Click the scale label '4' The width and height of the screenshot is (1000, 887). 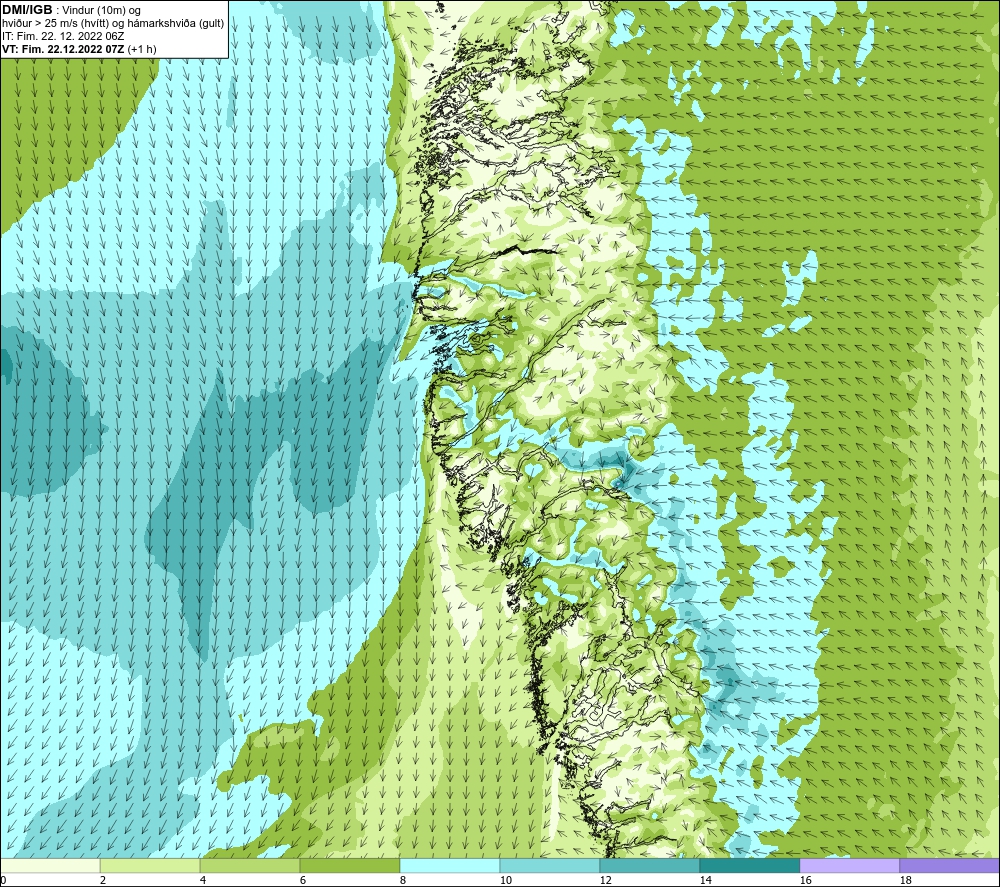203,880
